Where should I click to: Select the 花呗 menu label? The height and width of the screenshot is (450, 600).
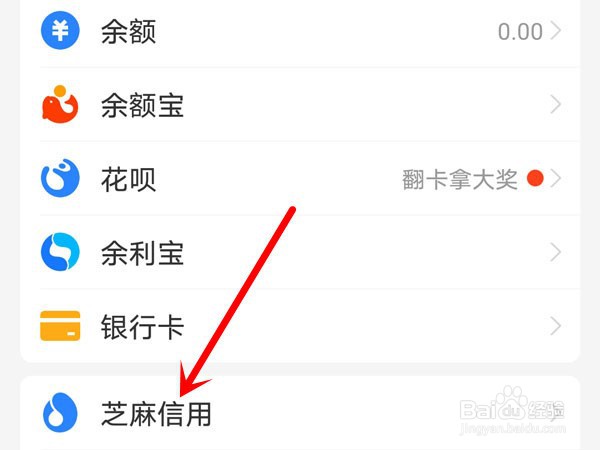(x=129, y=179)
